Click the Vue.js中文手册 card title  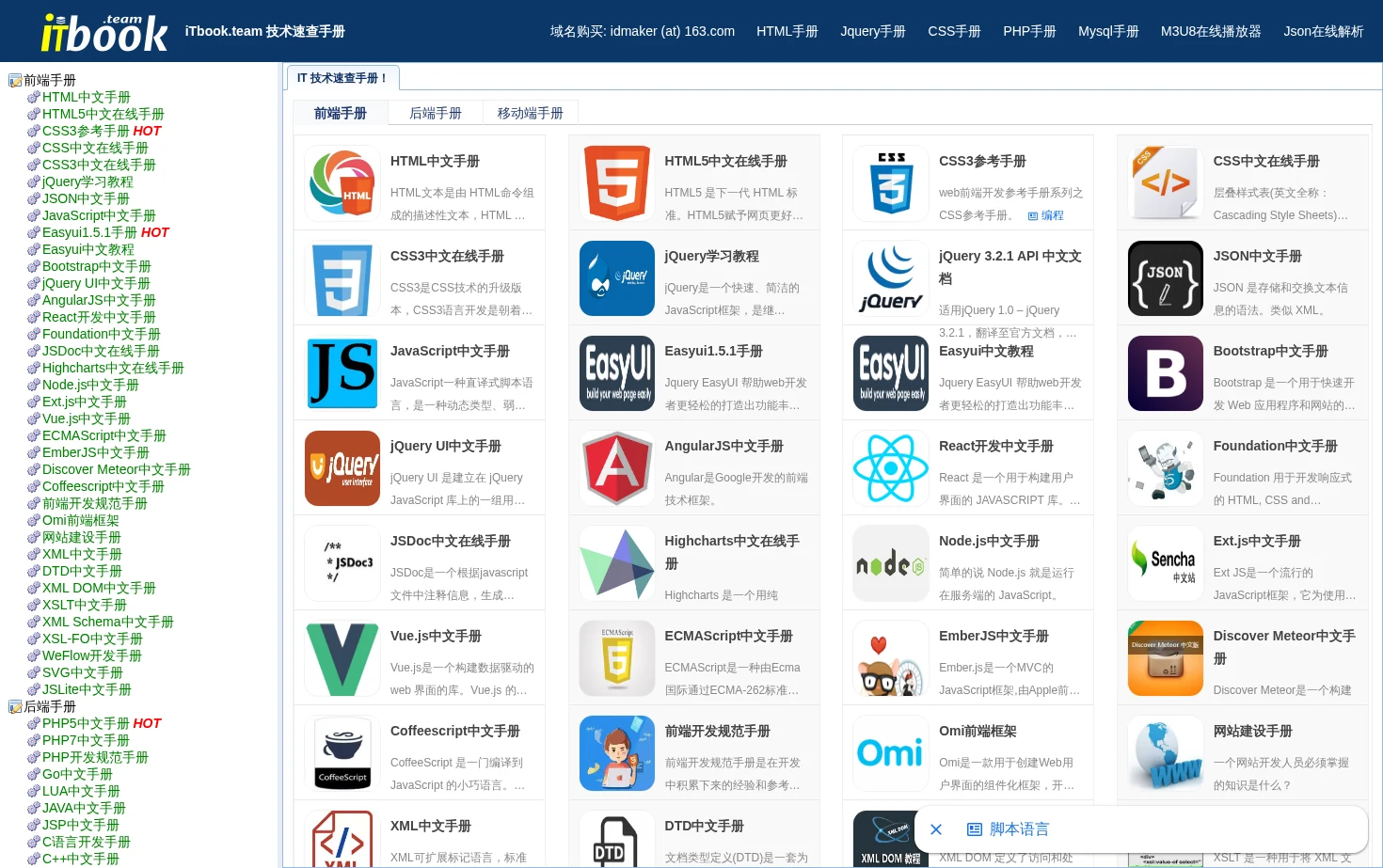(x=436, y=637)
